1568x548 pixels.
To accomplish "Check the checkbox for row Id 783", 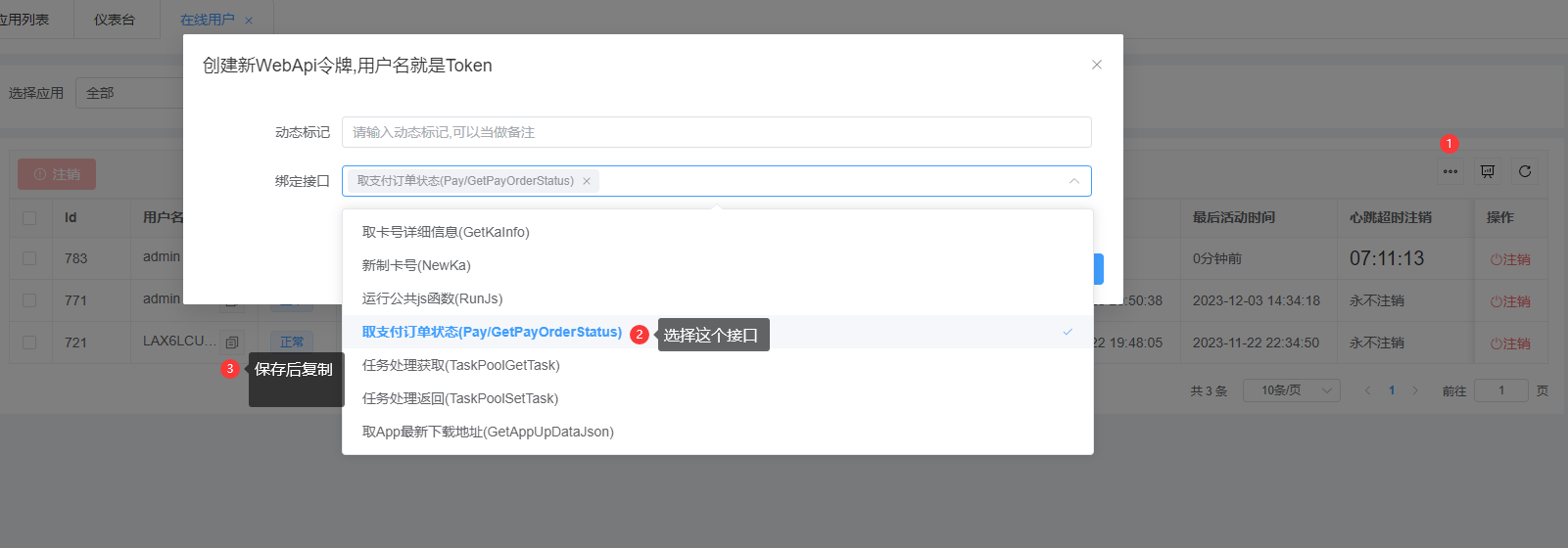I will pos(29,258).
